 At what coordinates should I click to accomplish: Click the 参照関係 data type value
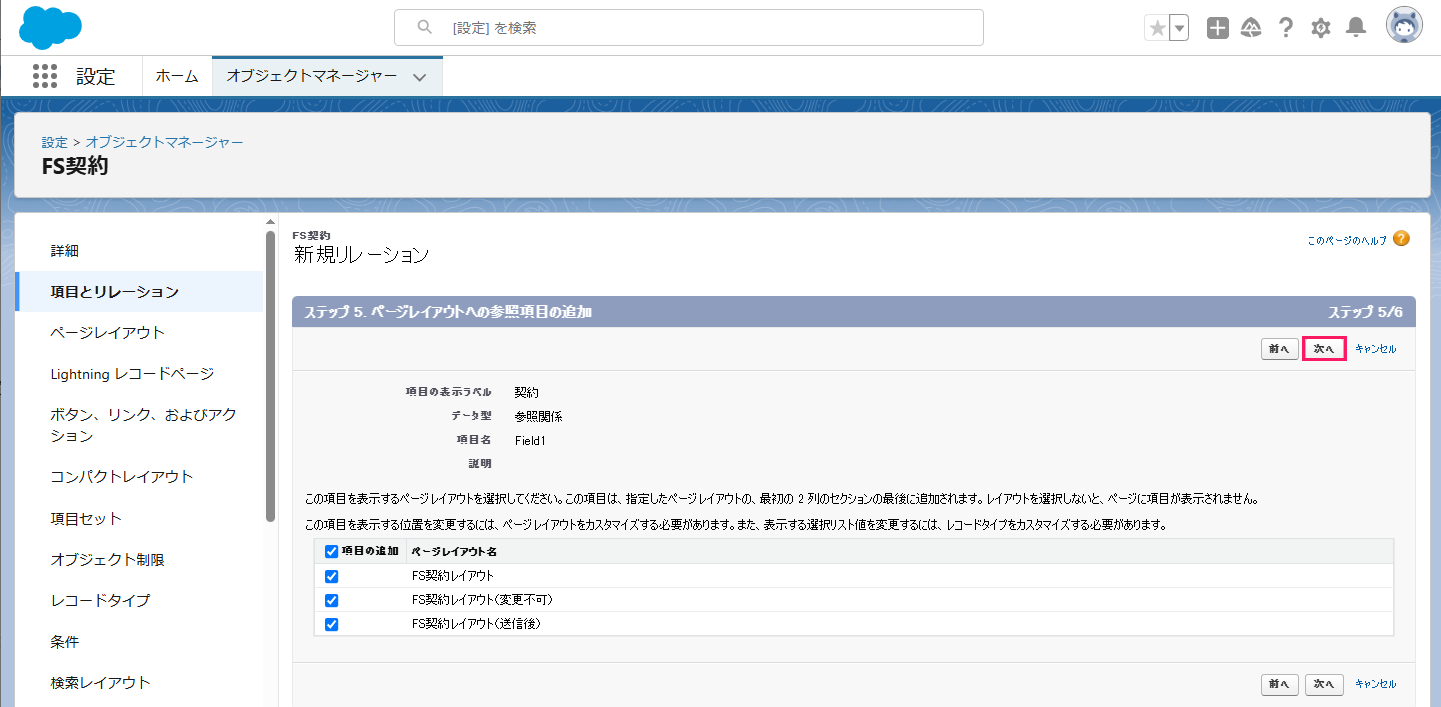click(x=538, y=416)
